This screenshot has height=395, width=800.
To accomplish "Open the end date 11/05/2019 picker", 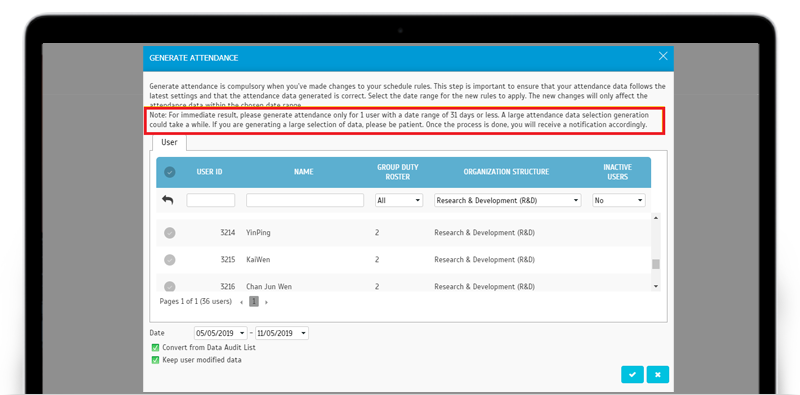I will pyautogui.click(x=282, y=333).
